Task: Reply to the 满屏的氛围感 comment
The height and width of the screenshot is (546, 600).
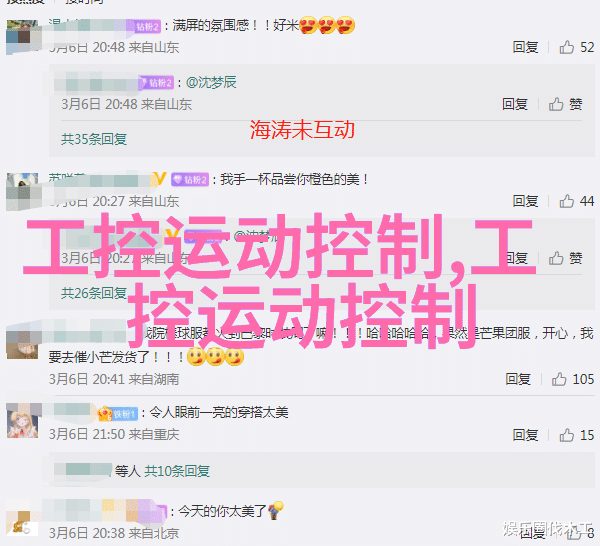Action: coord(525,47)
